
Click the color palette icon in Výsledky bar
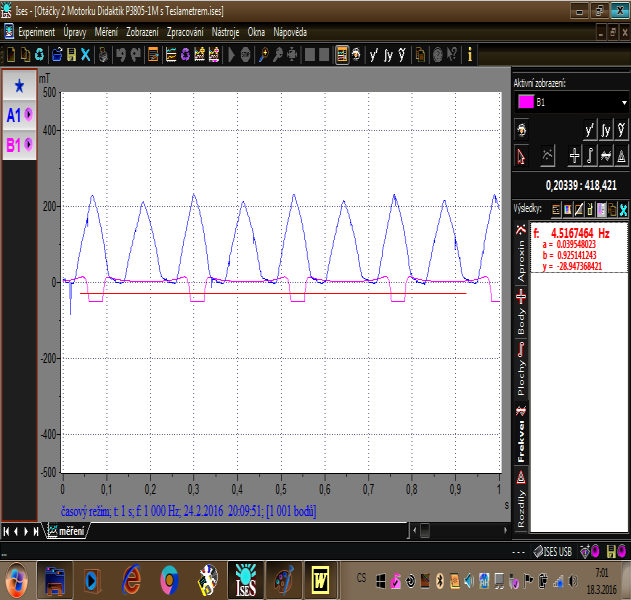[567, 209]
